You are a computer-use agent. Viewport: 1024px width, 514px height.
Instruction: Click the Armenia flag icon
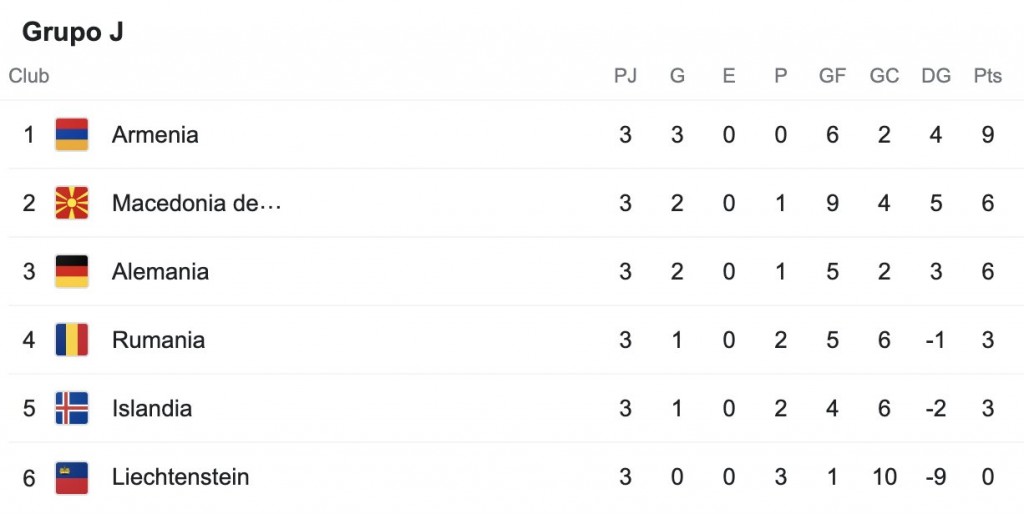pyautogui.click(x=72, y=135)
